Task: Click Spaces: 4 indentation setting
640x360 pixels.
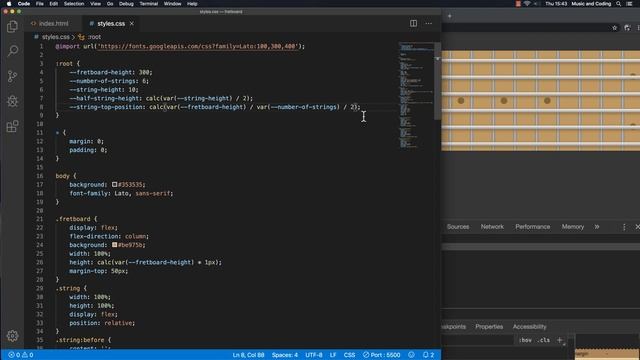Action: [285, 355]
